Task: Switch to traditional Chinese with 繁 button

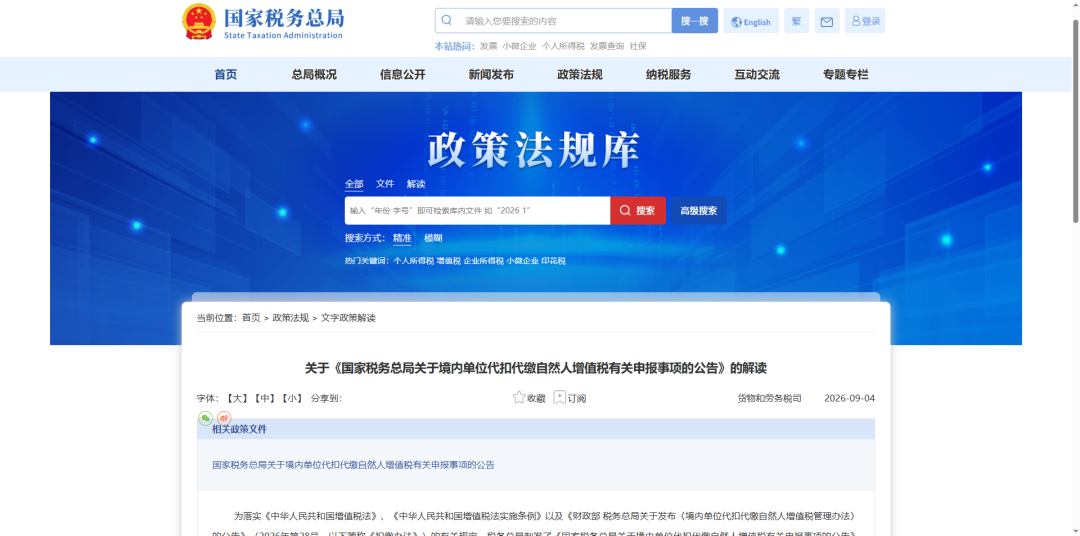Action: [796, 21]
